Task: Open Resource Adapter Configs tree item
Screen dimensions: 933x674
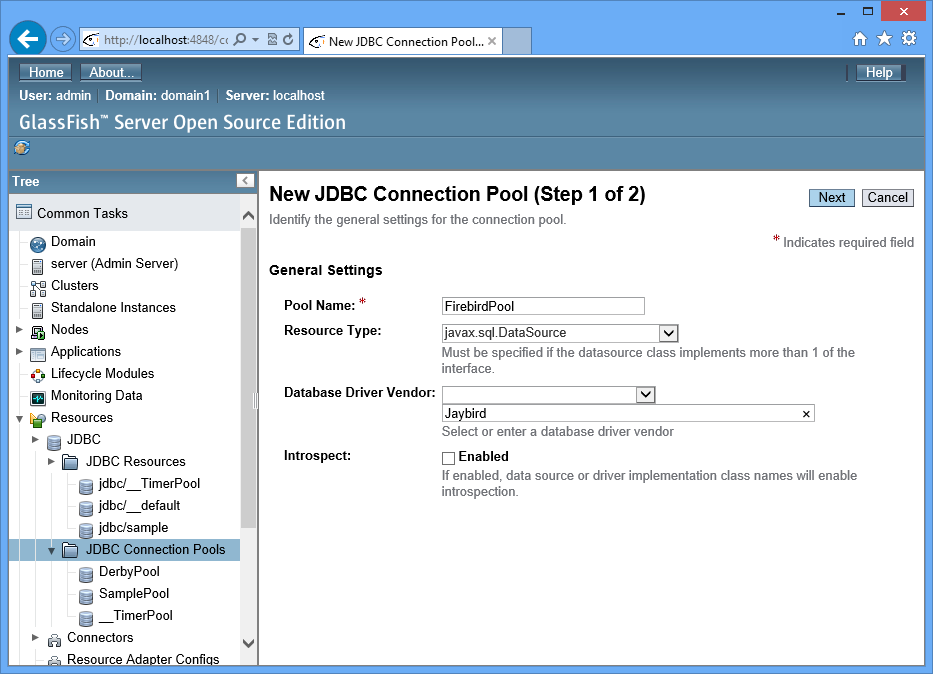Action: pos(143,659)
